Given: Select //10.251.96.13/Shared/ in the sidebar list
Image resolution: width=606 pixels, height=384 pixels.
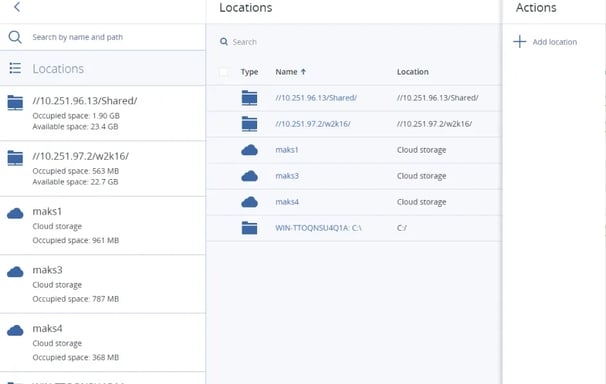Looking at the screenshot, I should coord(103,113).
